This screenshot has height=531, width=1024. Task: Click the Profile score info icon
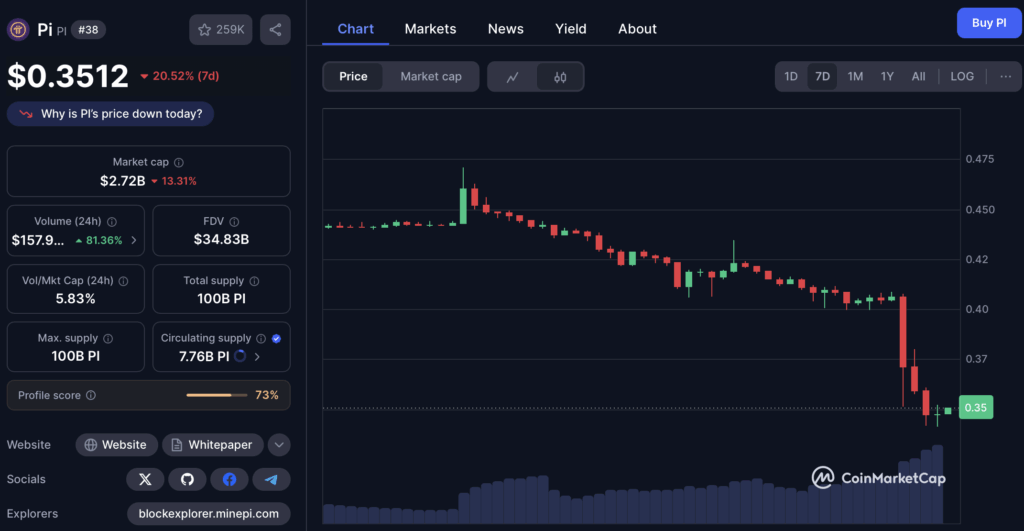(x=91, y=395)
